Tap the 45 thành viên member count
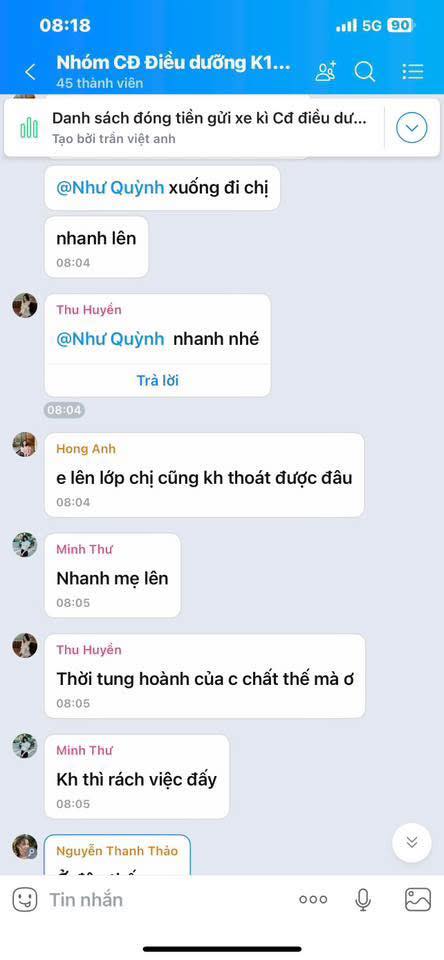 click(99, 83)
